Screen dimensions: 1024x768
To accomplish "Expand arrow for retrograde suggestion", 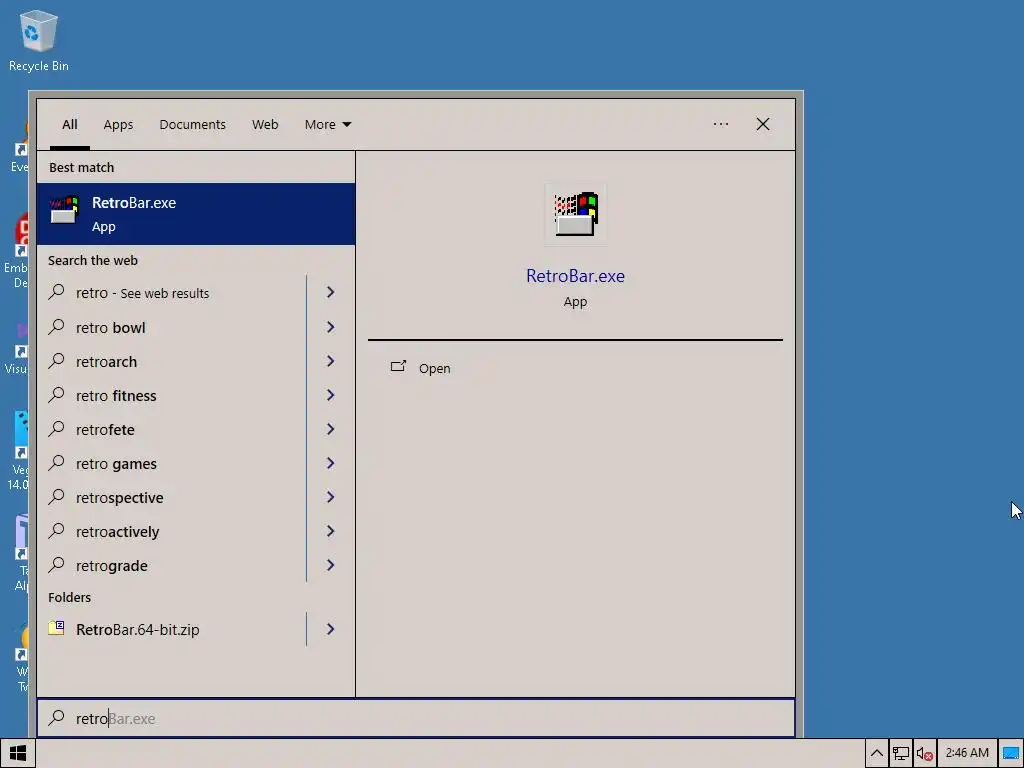I will pos(330,564).
